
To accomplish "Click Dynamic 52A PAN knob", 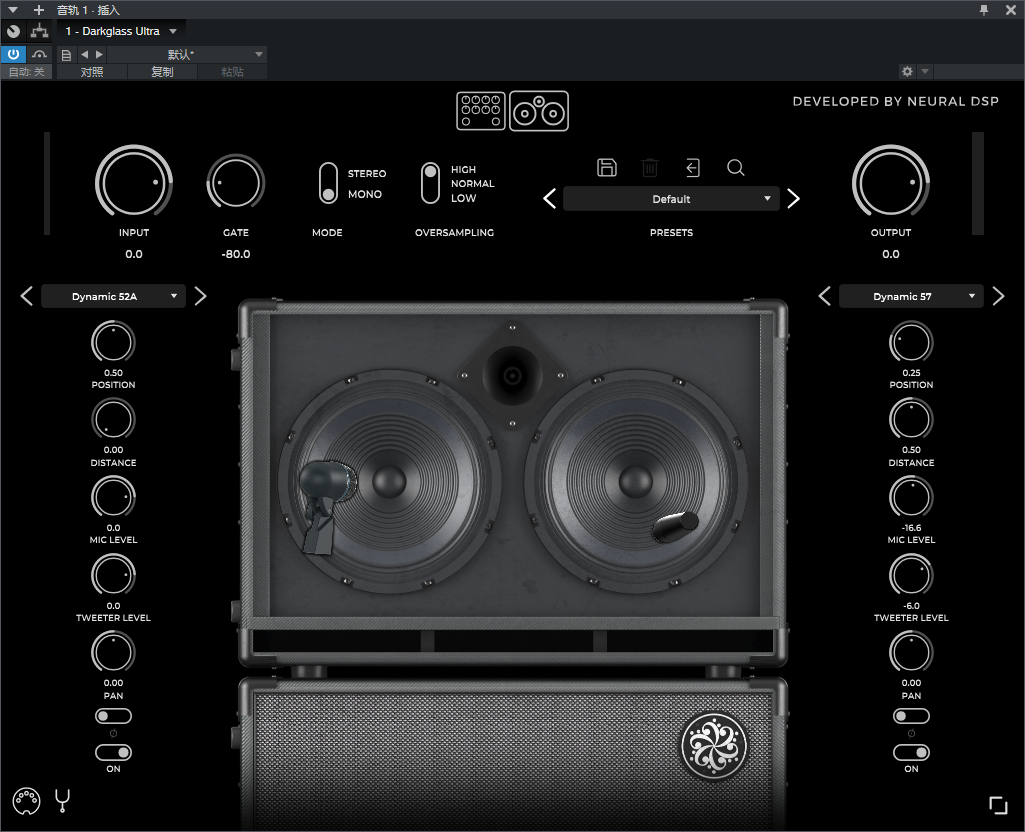I will (x=113, y=652).
